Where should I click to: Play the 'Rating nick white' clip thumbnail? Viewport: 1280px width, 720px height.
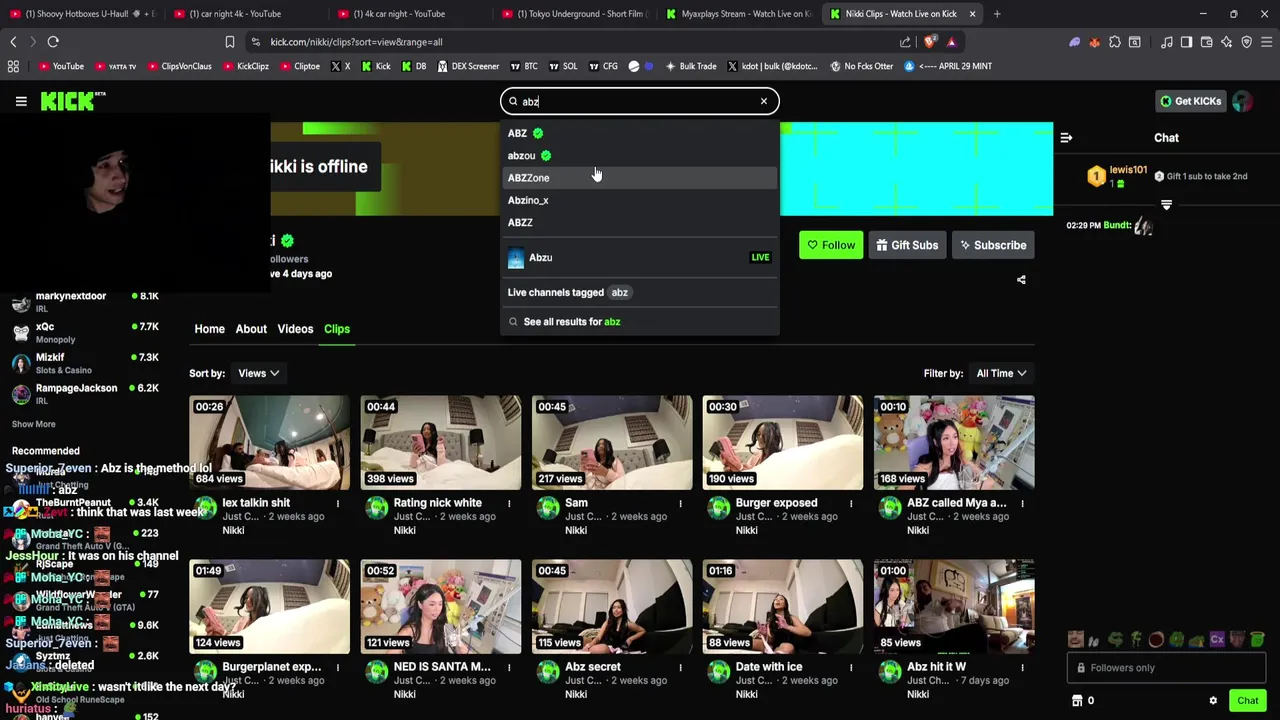(x=441, y=442)
